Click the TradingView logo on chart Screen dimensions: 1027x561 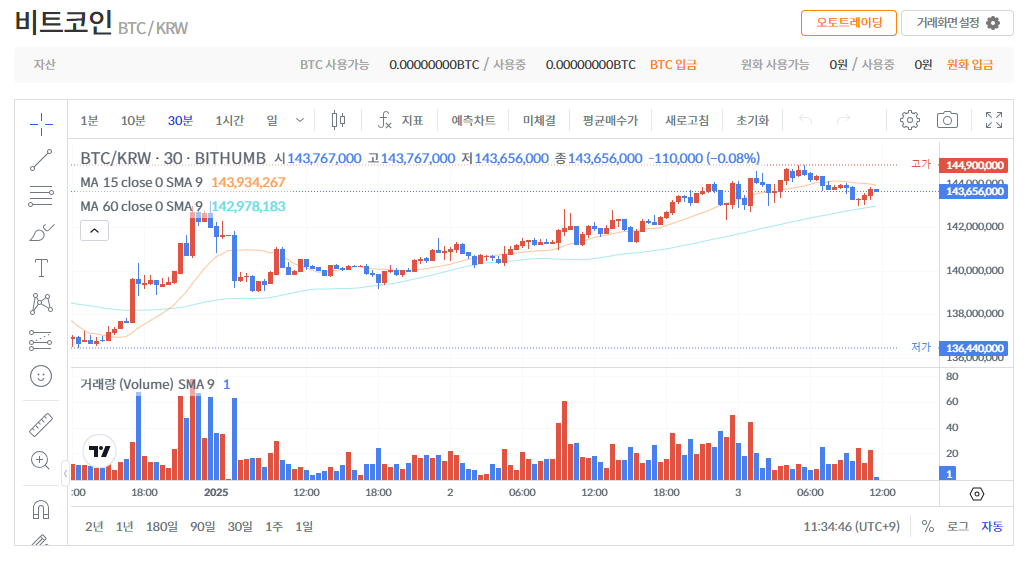coord(100,451)
